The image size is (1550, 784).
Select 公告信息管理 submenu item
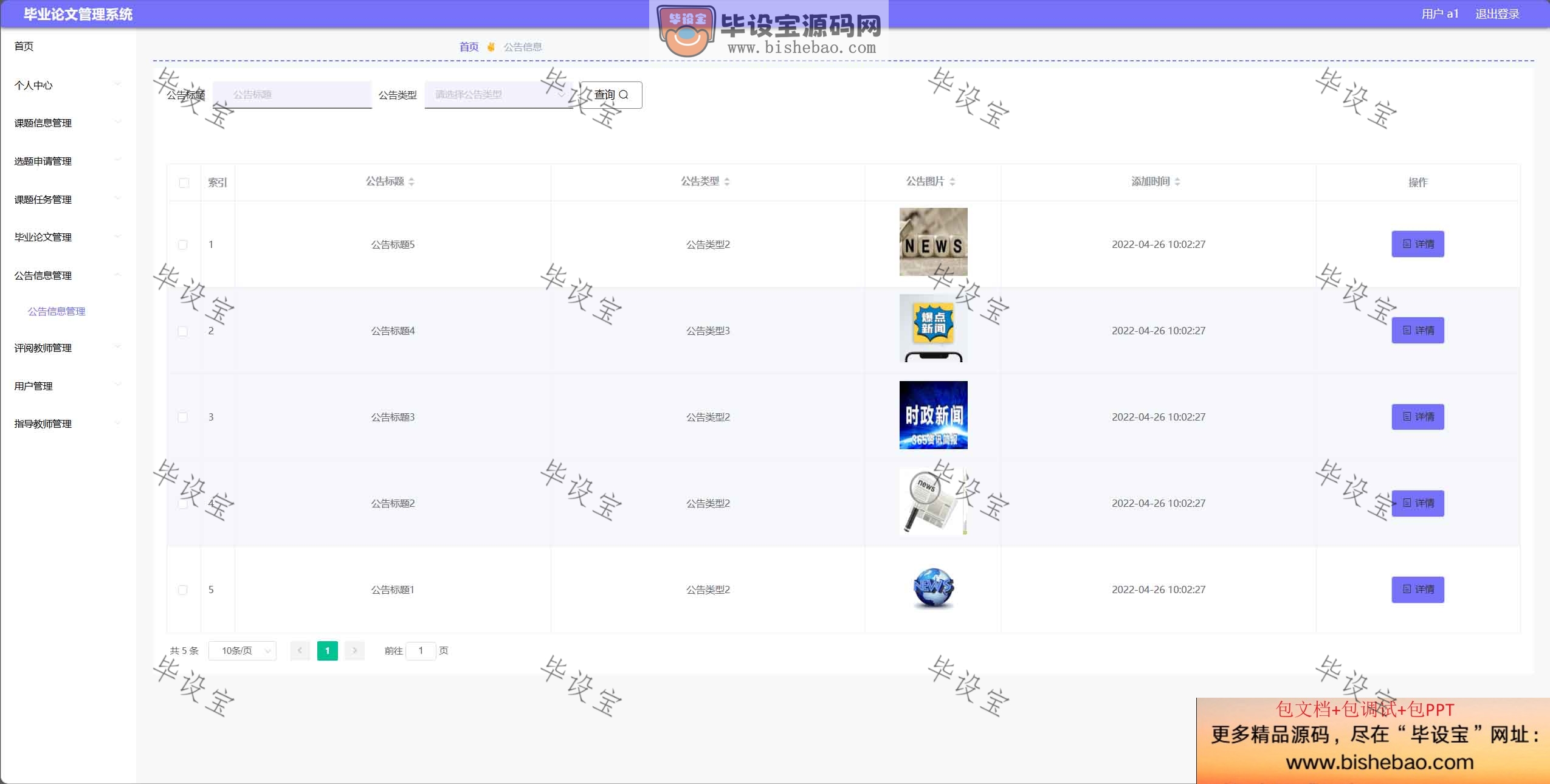pyautogui.click(x=57, y=311)
